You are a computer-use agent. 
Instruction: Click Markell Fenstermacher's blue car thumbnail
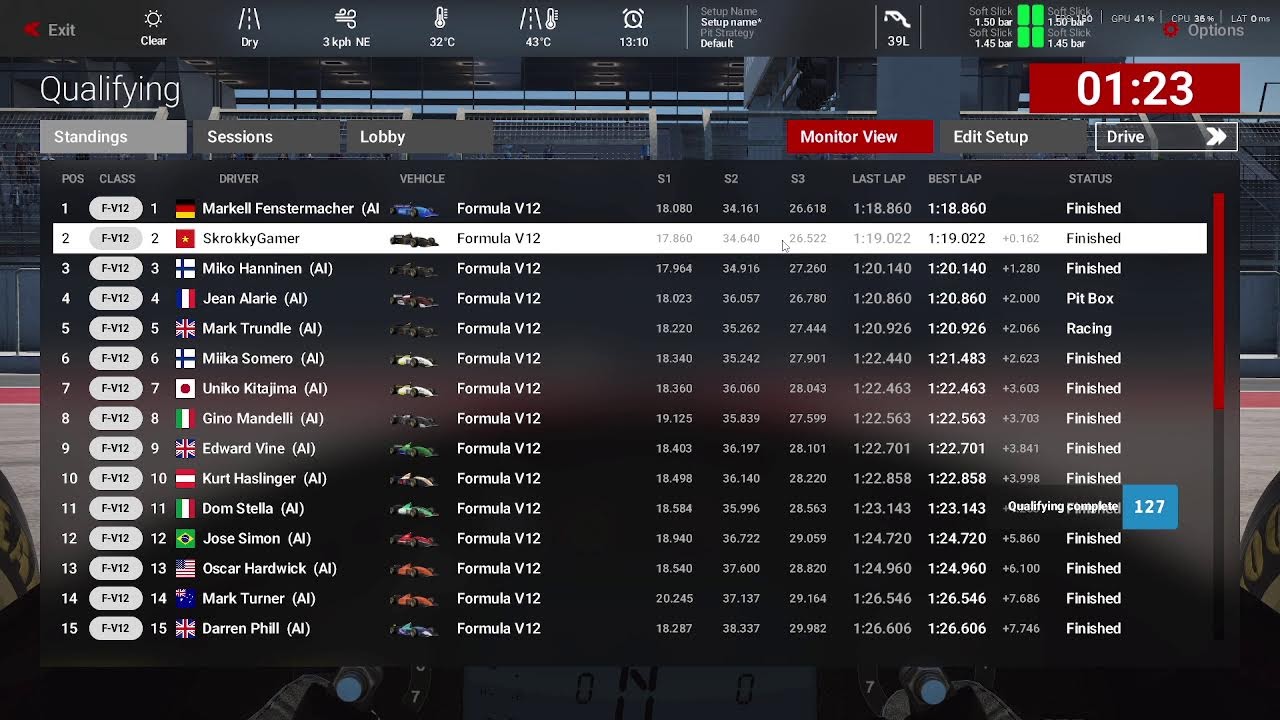click(x=414, y=210)
